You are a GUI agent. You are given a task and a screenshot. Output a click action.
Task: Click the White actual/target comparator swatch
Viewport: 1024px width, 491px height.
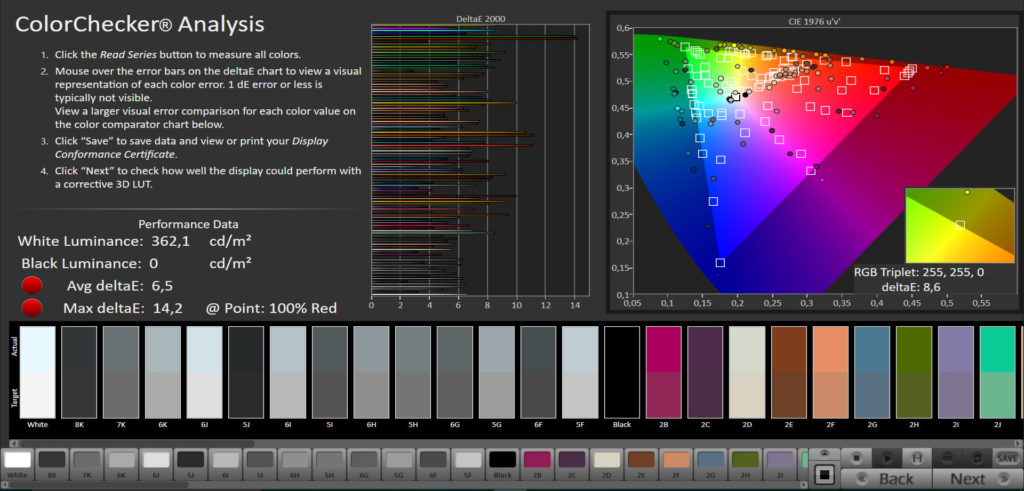(x=37, y=372)
